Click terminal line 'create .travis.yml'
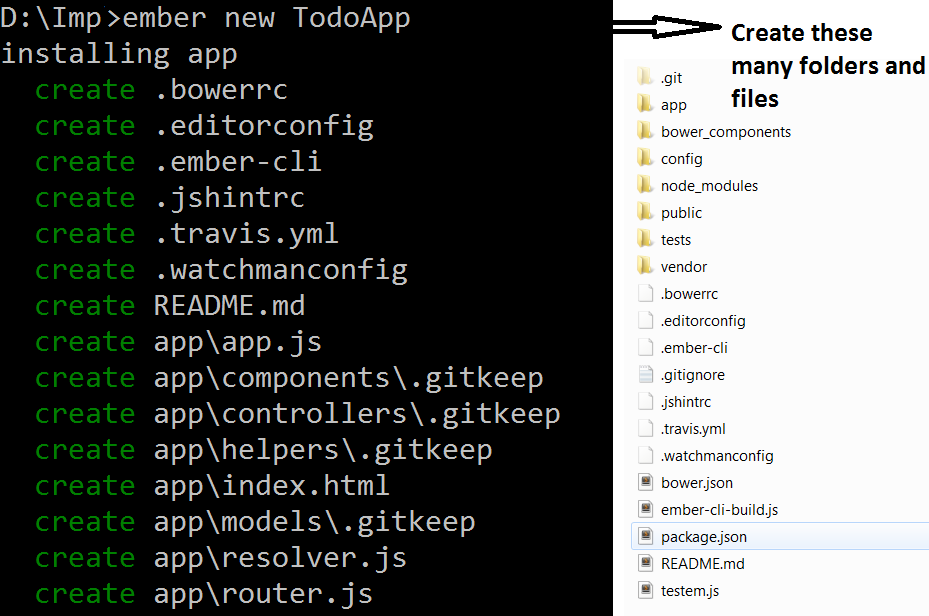Screen dimensions: 929x616 click(187, 235)
